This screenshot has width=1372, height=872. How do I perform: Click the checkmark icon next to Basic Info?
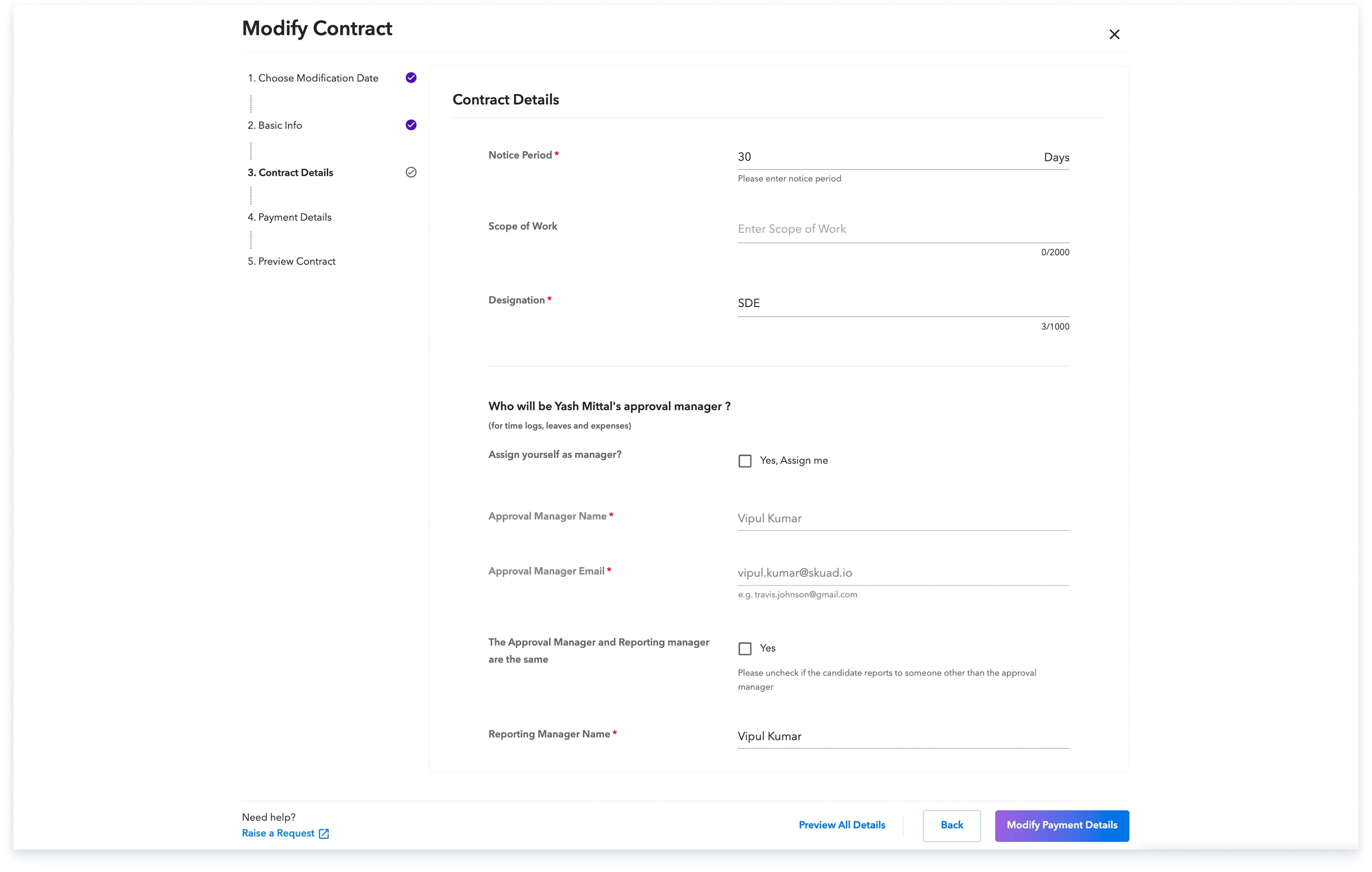click(410, 125)
